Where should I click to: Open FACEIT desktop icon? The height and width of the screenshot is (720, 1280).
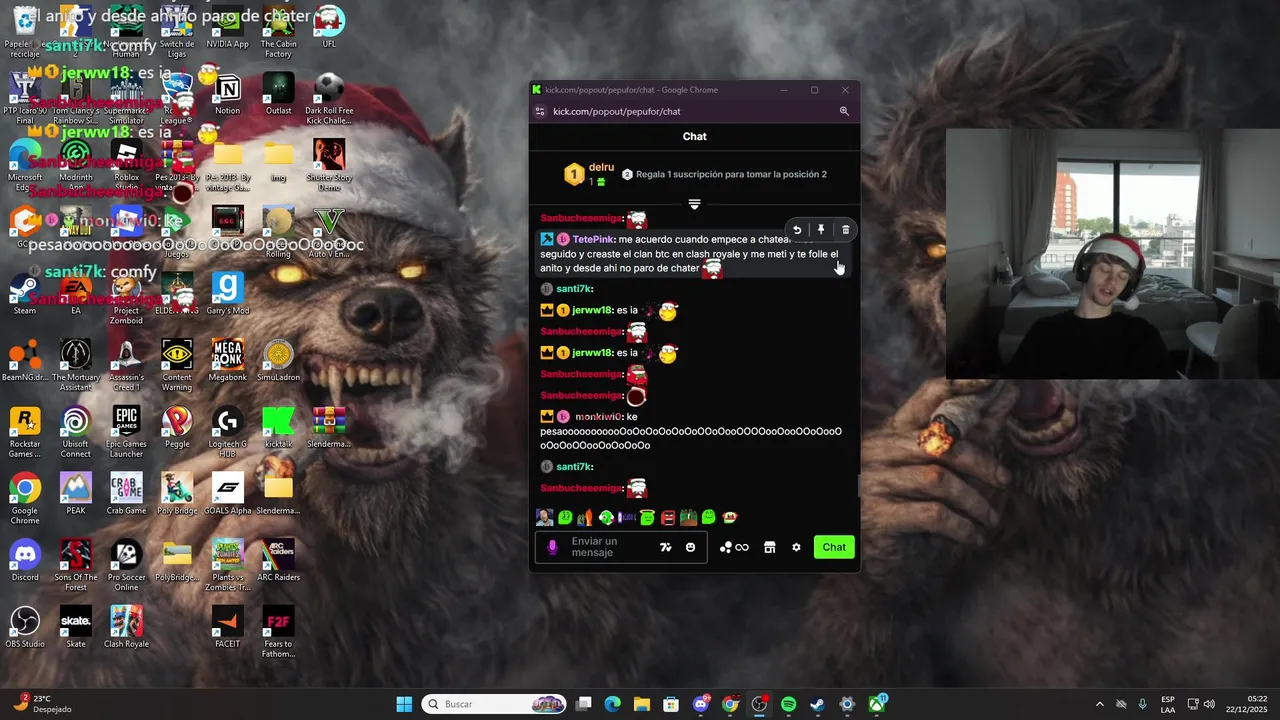pos(227,627)
